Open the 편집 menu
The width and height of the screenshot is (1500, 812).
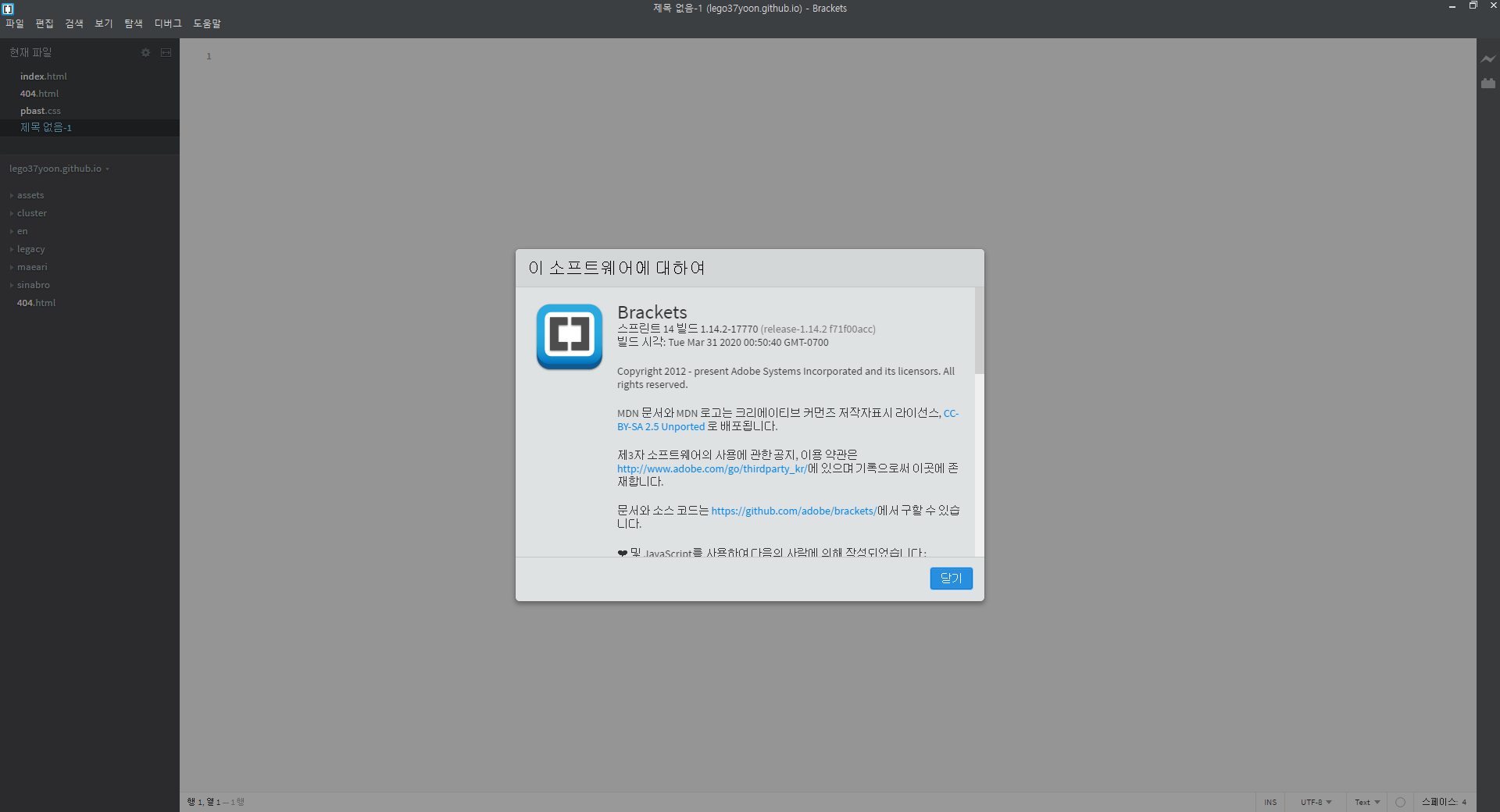click(45, 23)
